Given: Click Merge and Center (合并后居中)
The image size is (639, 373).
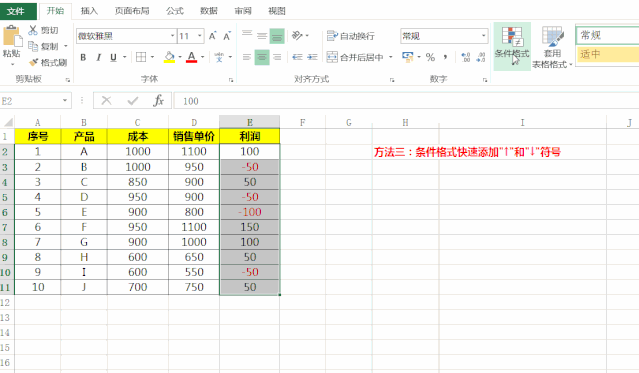Looking at the screenshot, I should pyautogui.click(x=355, y=57).
